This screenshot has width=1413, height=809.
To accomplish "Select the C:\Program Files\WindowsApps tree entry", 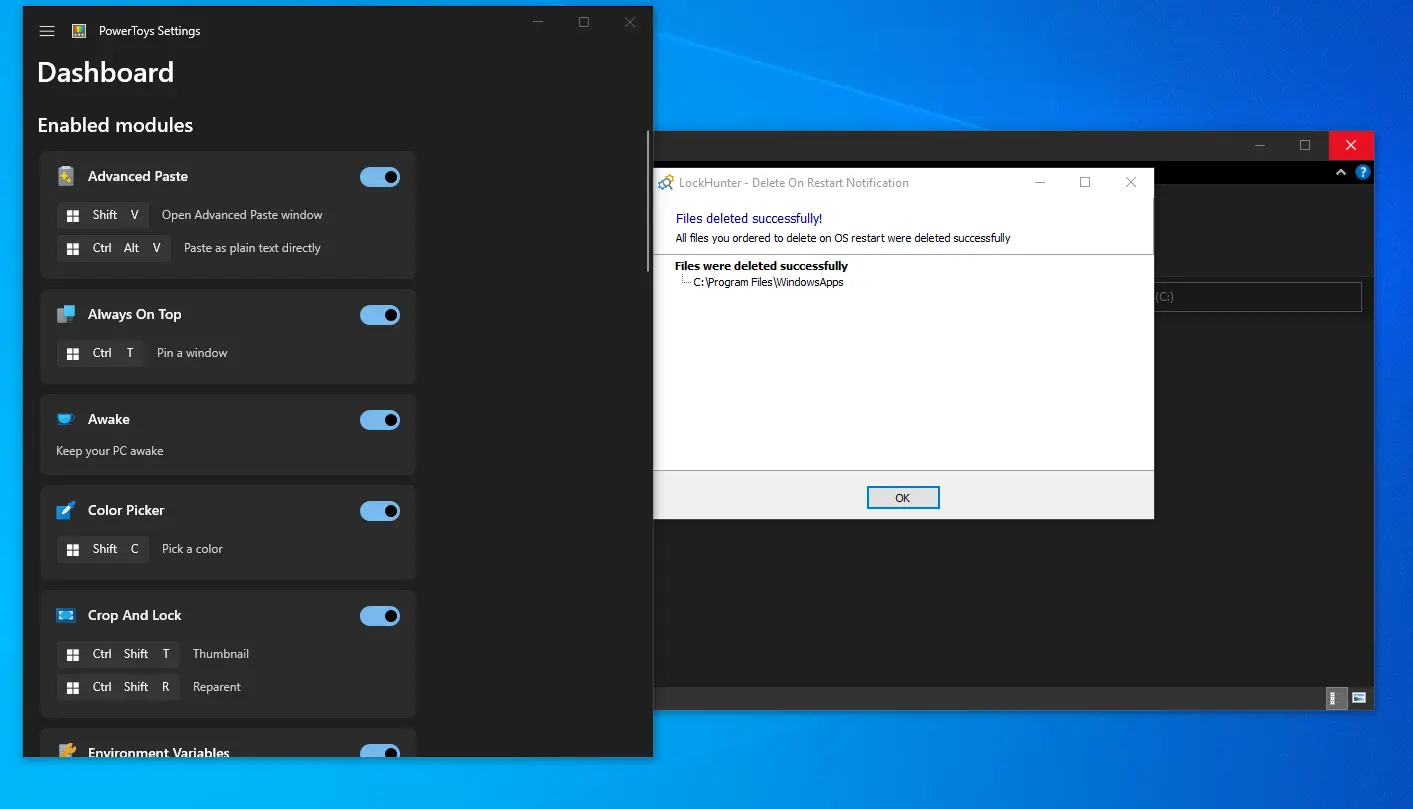I will (768, 282).
